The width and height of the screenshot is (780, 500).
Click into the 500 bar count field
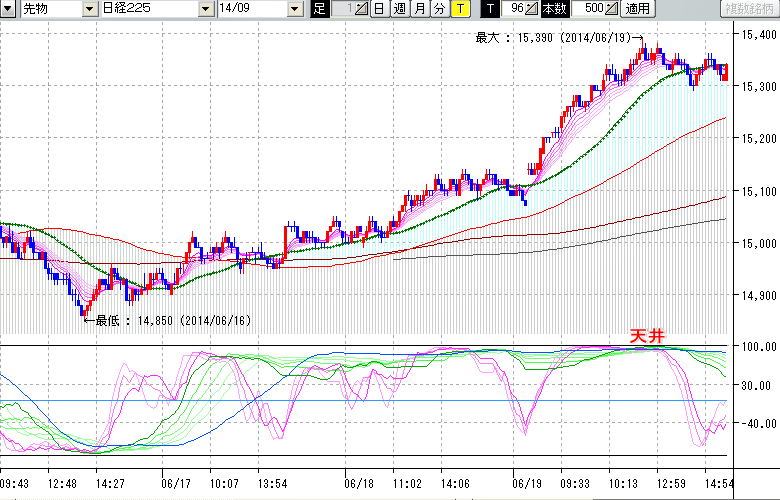point(588,9)
